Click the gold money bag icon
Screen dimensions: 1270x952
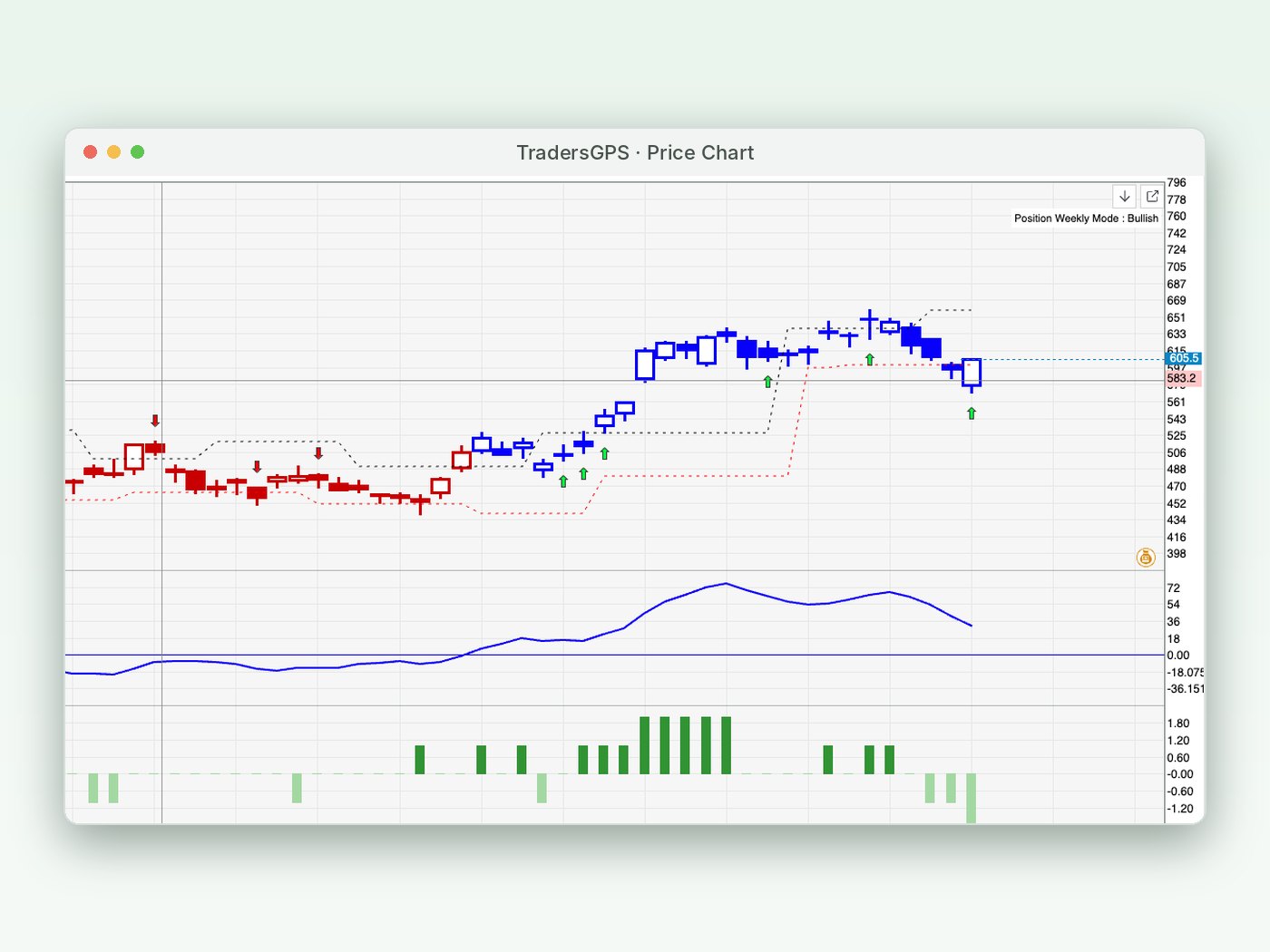click(x=1146, y=558)
